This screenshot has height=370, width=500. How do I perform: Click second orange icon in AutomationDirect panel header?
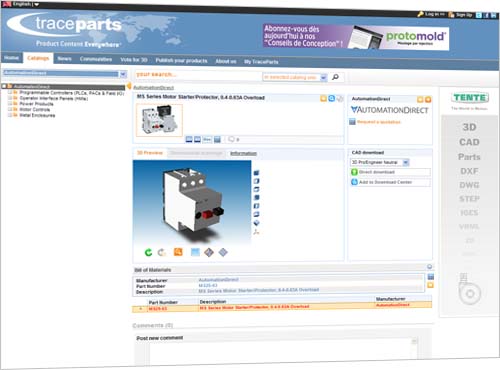click(428, 99)
